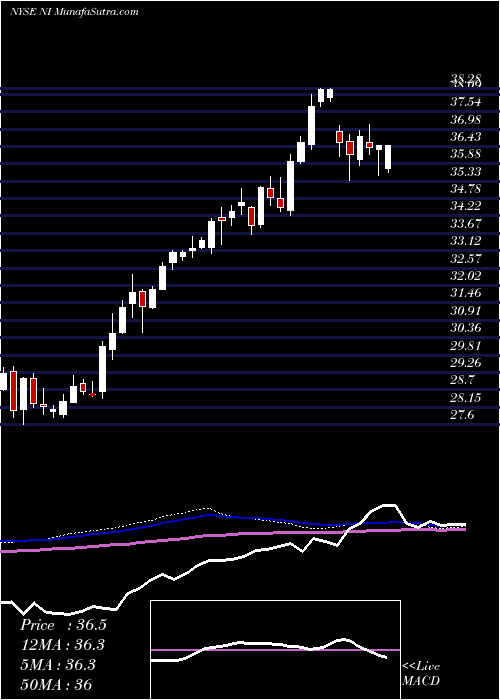Screen dimensions: 500x700
Task: Click inside the MACD inset chart box
Action: 275,650
